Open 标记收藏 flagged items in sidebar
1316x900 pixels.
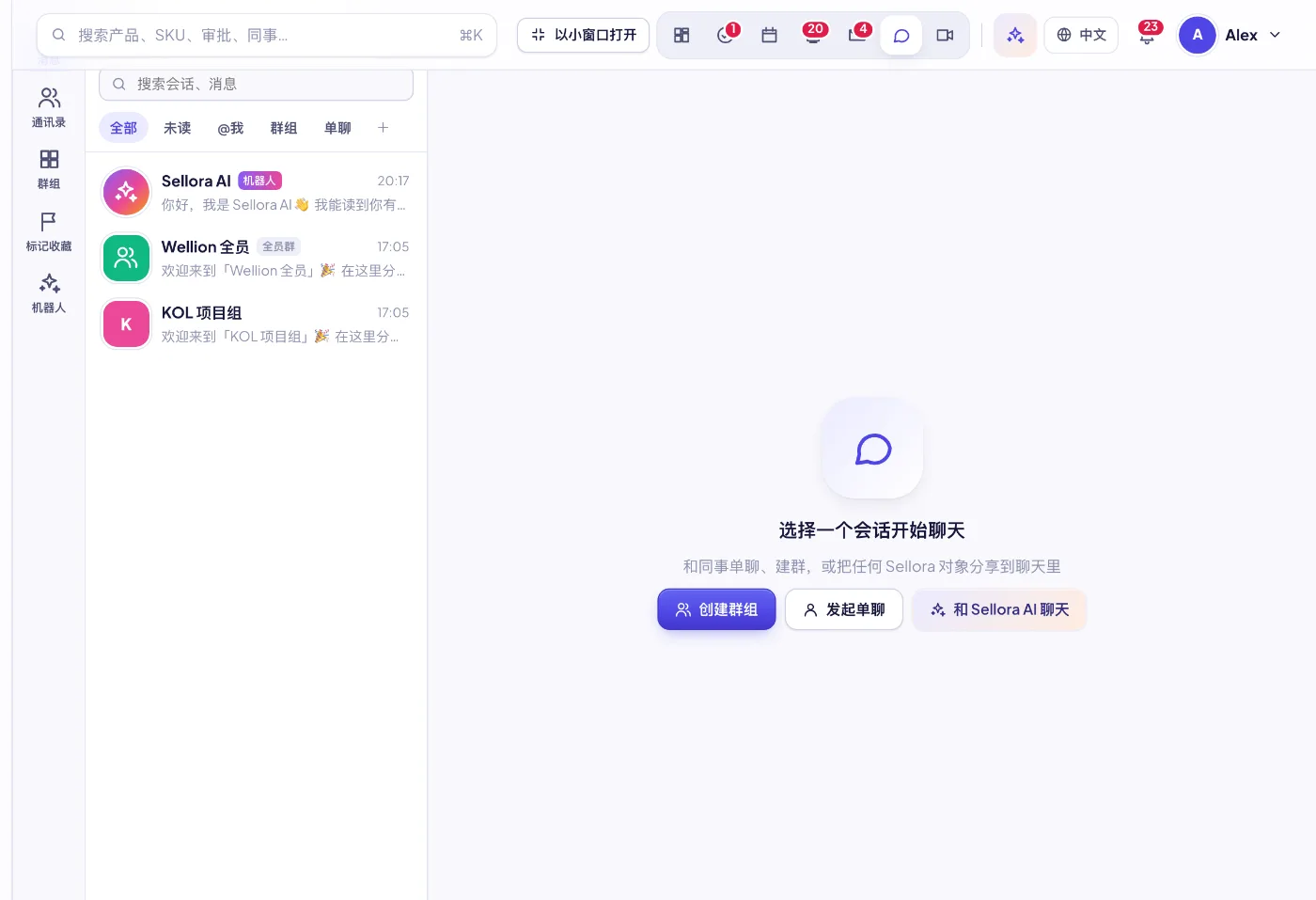click(x=49, y=231)
